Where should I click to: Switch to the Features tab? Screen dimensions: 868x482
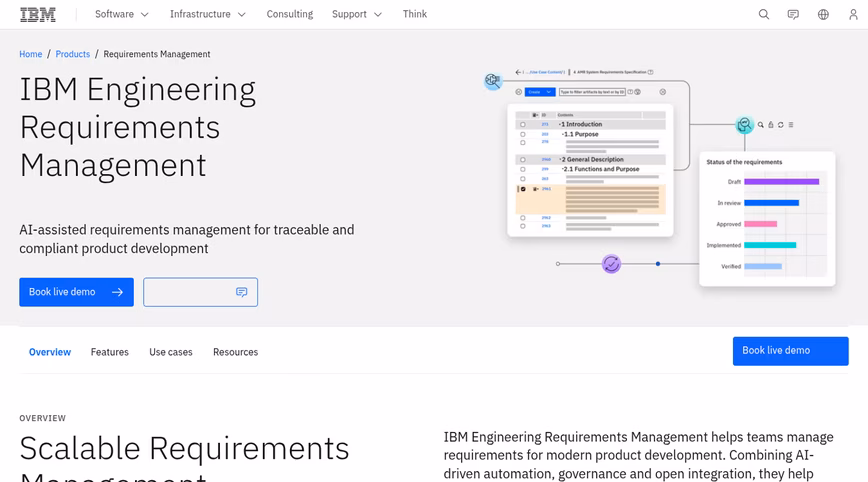tap(110, 352)
